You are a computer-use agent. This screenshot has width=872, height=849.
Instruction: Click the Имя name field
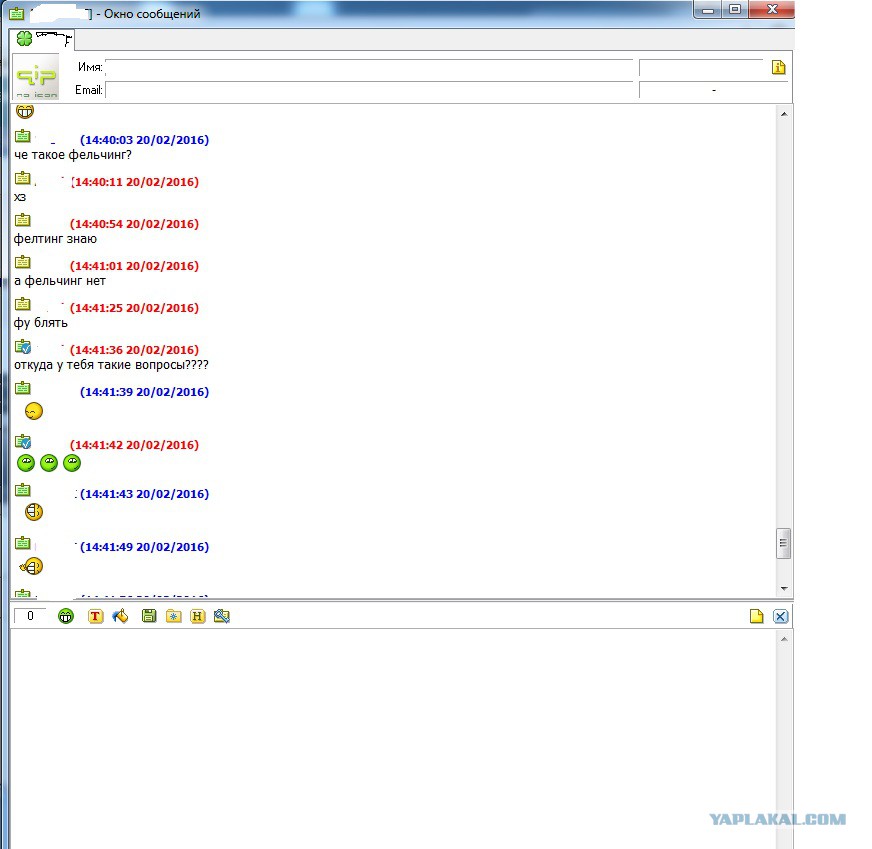(x=369, y=67)
